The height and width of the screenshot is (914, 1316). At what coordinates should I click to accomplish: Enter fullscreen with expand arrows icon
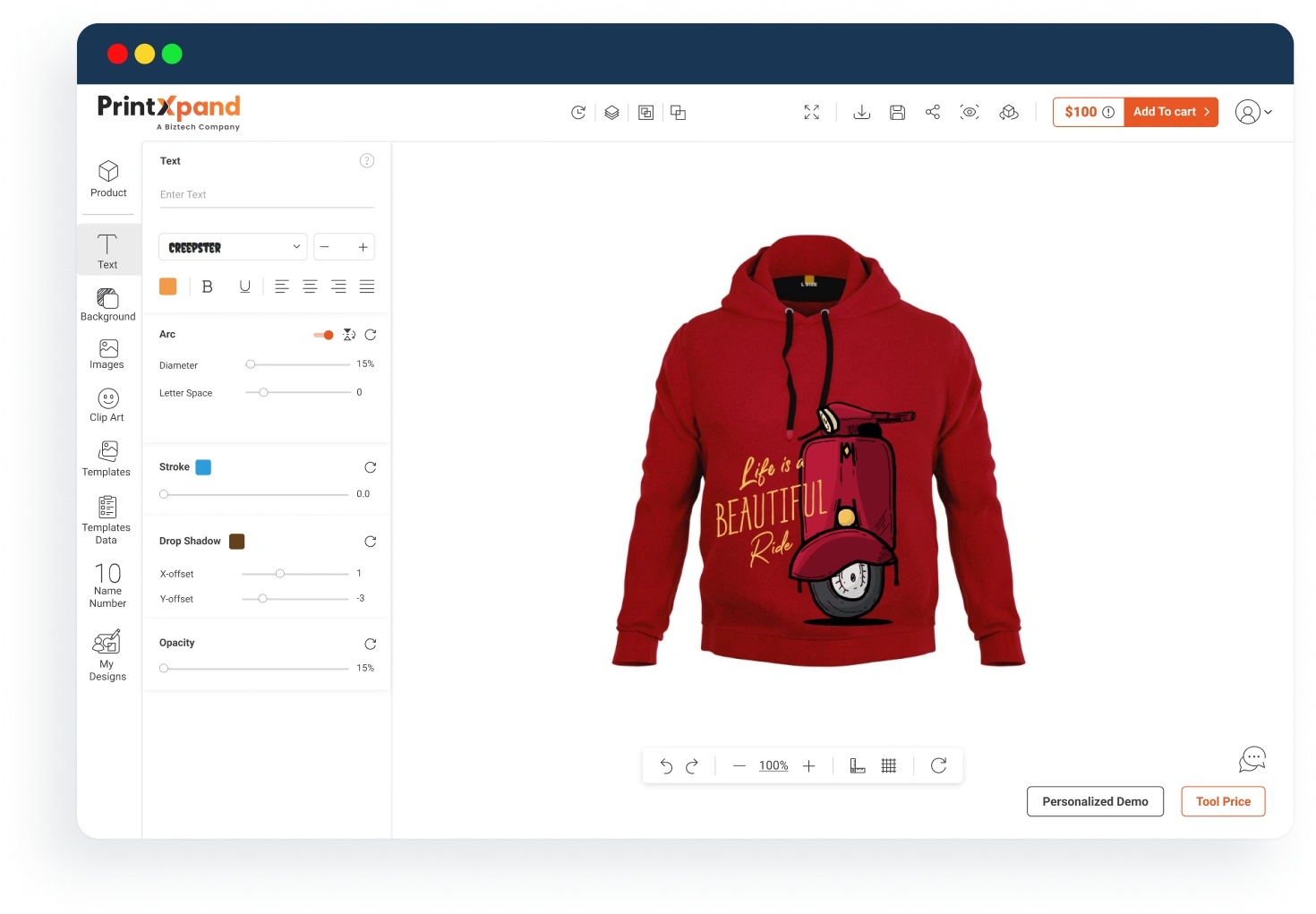click(812, 112)
